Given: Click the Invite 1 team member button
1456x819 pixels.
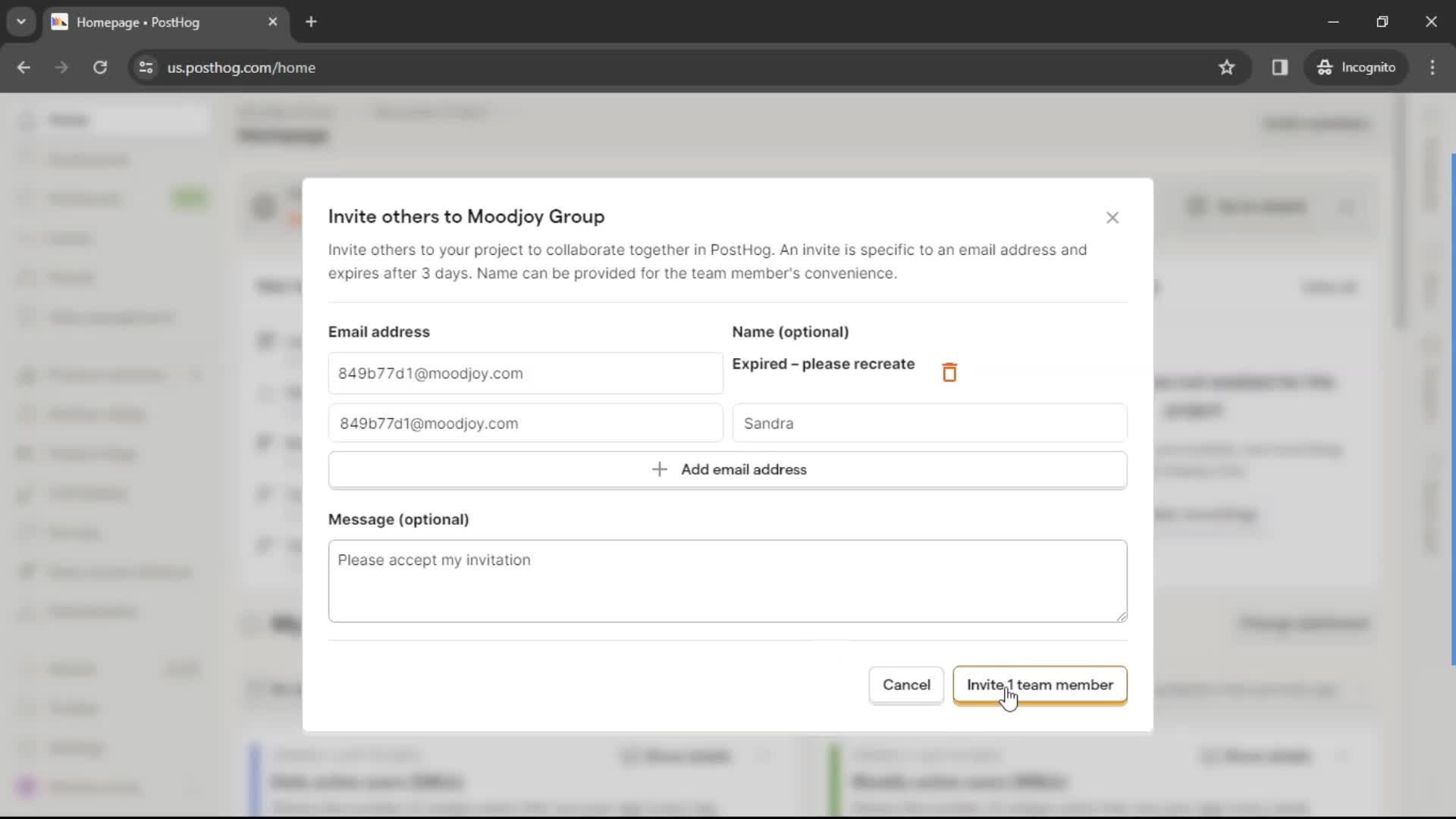Looking at the screenshot, I should [x=1040, y=684].
